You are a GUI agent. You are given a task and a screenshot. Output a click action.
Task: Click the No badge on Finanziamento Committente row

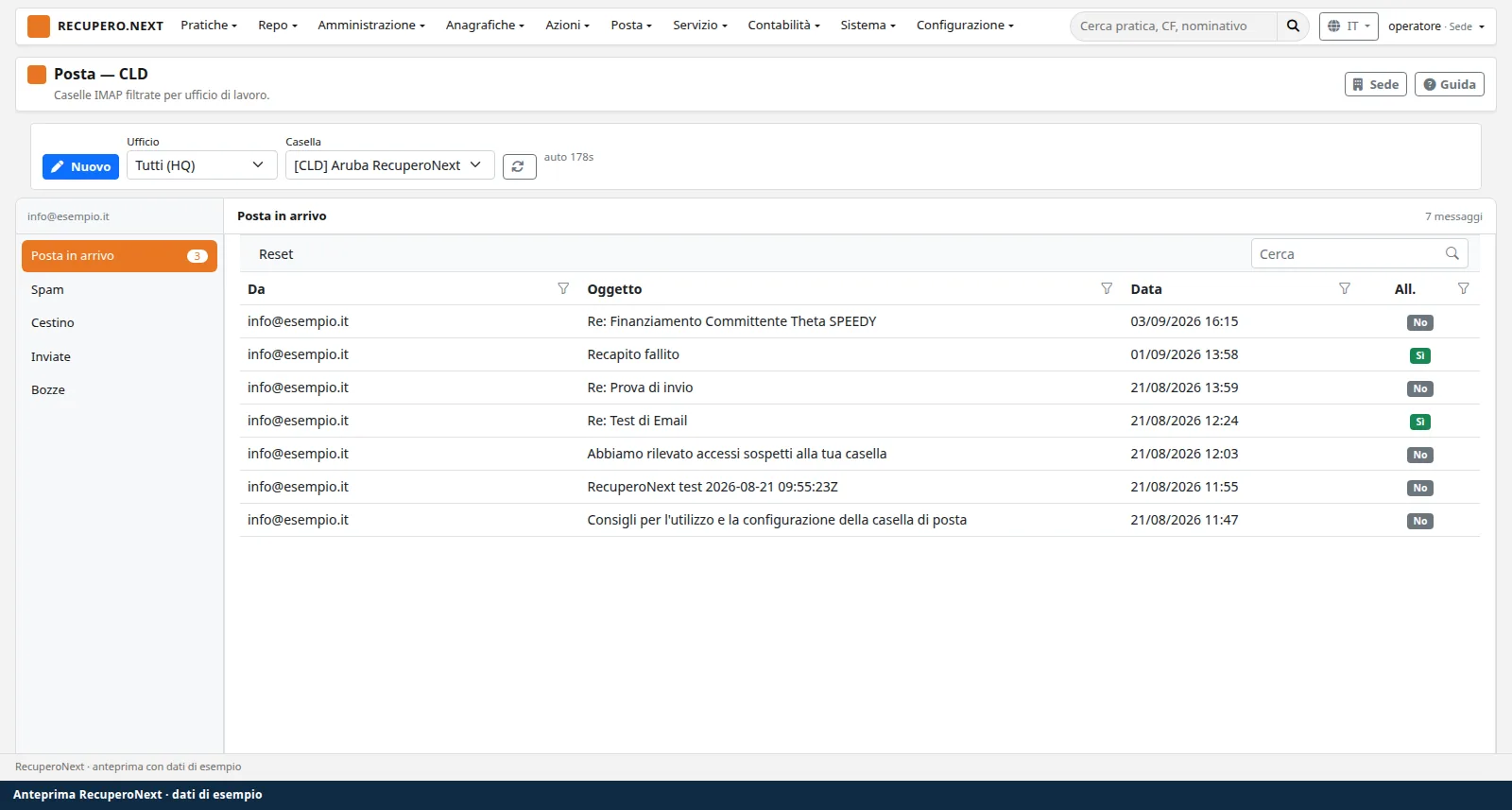coord(1419,322)
